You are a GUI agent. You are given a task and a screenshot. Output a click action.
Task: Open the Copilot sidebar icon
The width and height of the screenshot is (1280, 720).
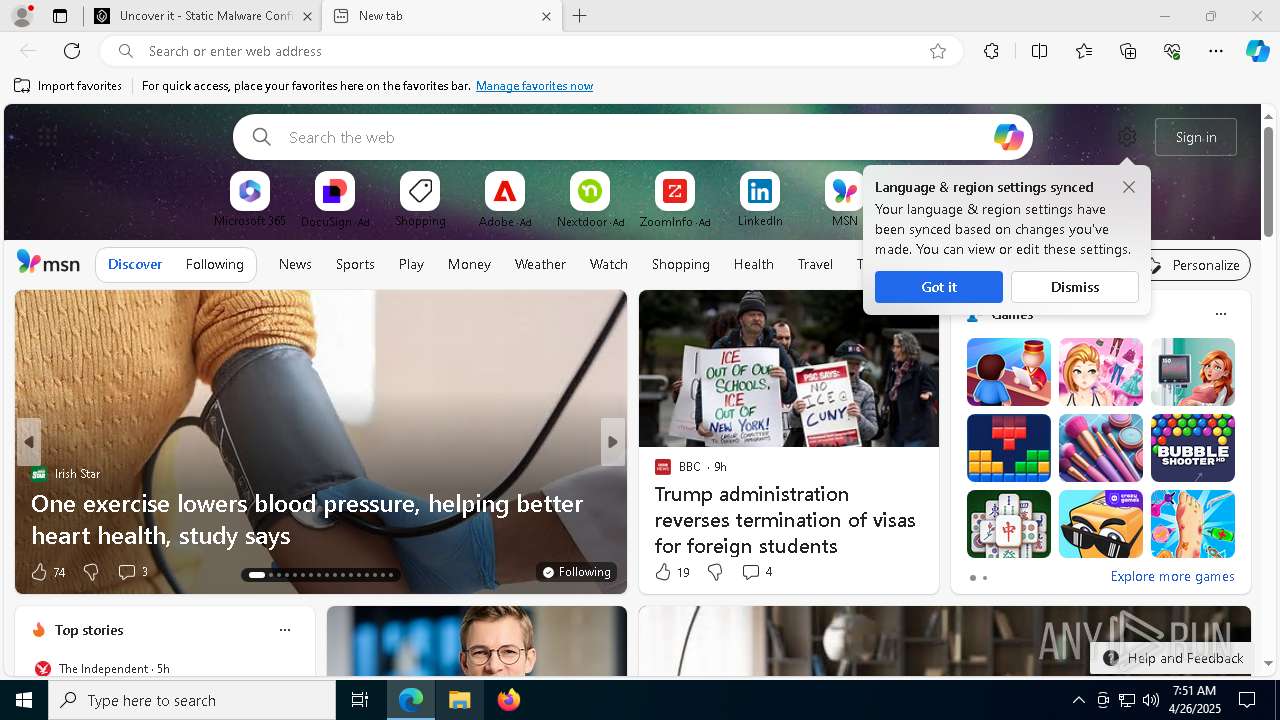1257,51
